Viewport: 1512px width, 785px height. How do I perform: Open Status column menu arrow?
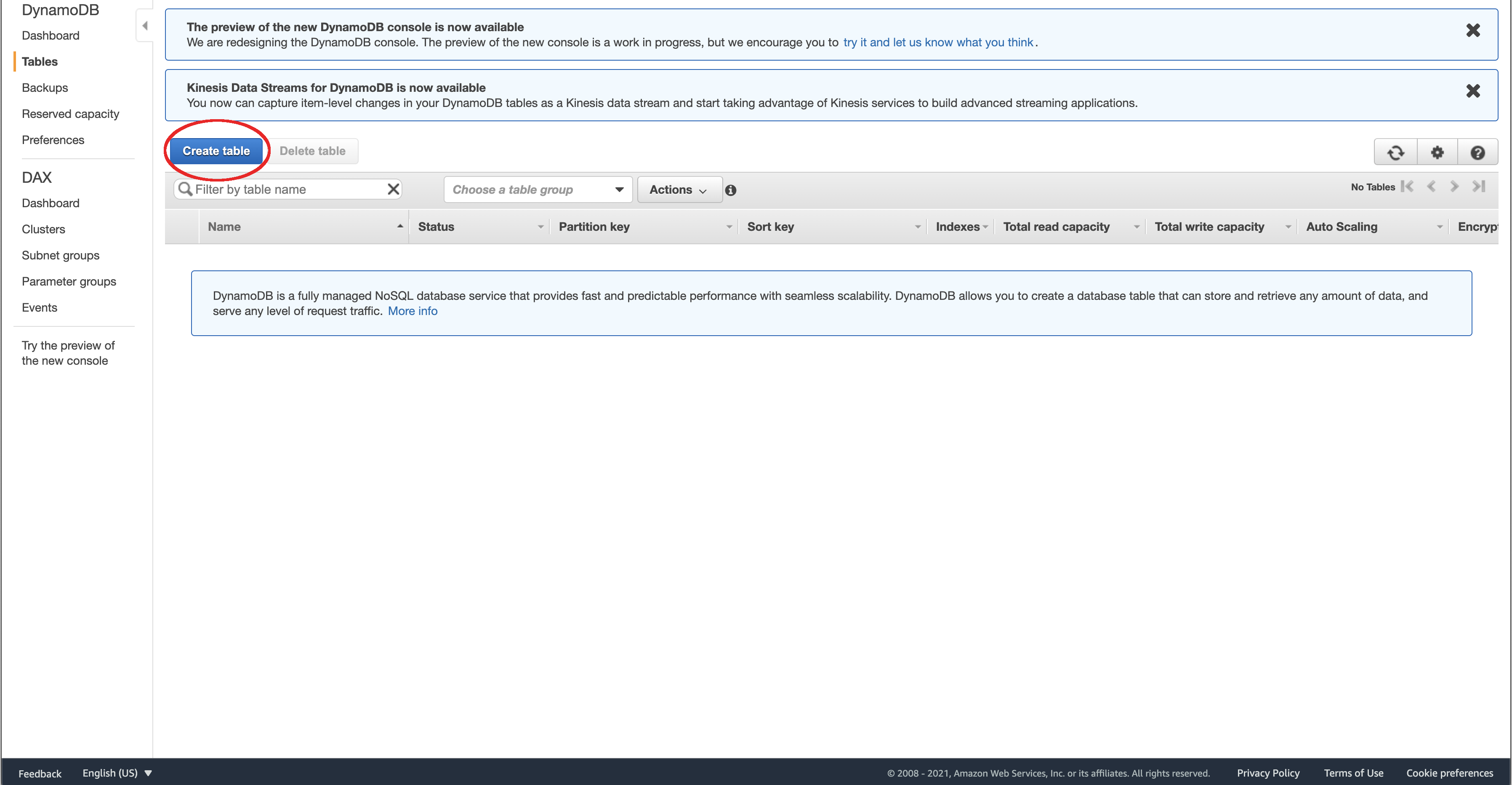click(540, 227)
